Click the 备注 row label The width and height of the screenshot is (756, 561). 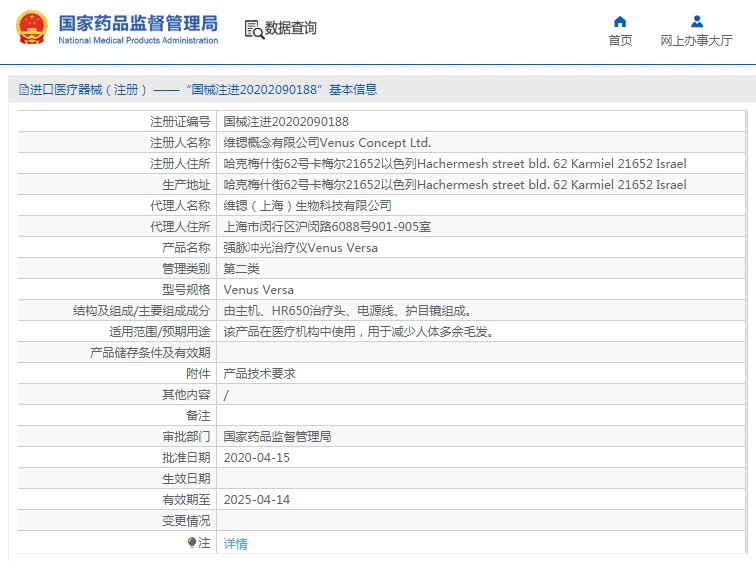pyautogui.click(x=198, y=415)
